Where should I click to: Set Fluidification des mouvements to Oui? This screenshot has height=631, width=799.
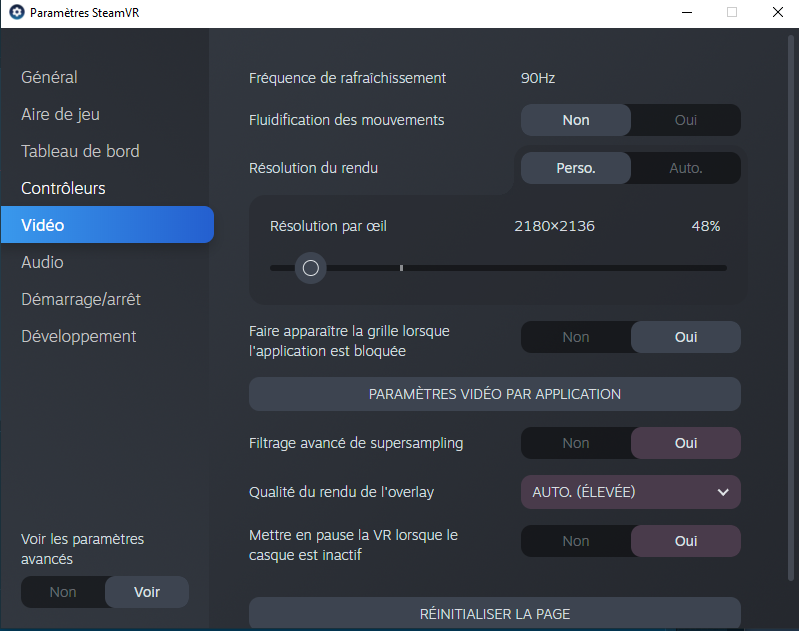(686, 120)
